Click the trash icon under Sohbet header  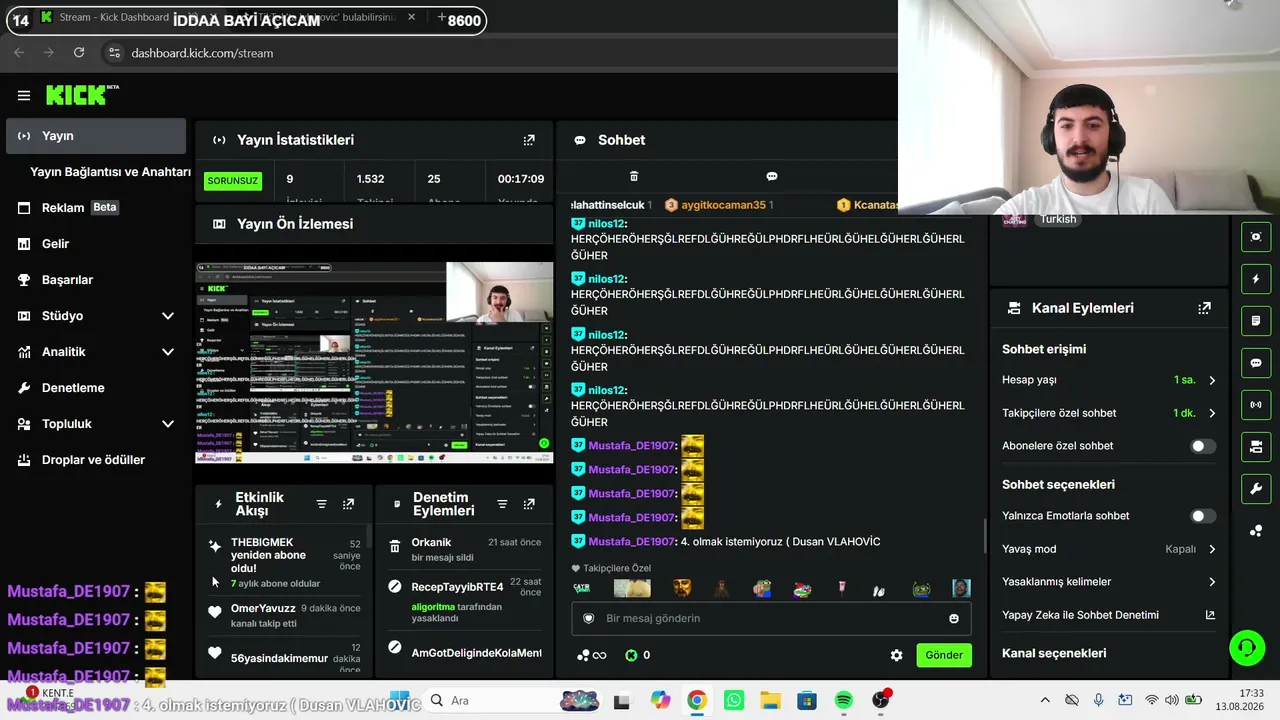pos(633,176)
